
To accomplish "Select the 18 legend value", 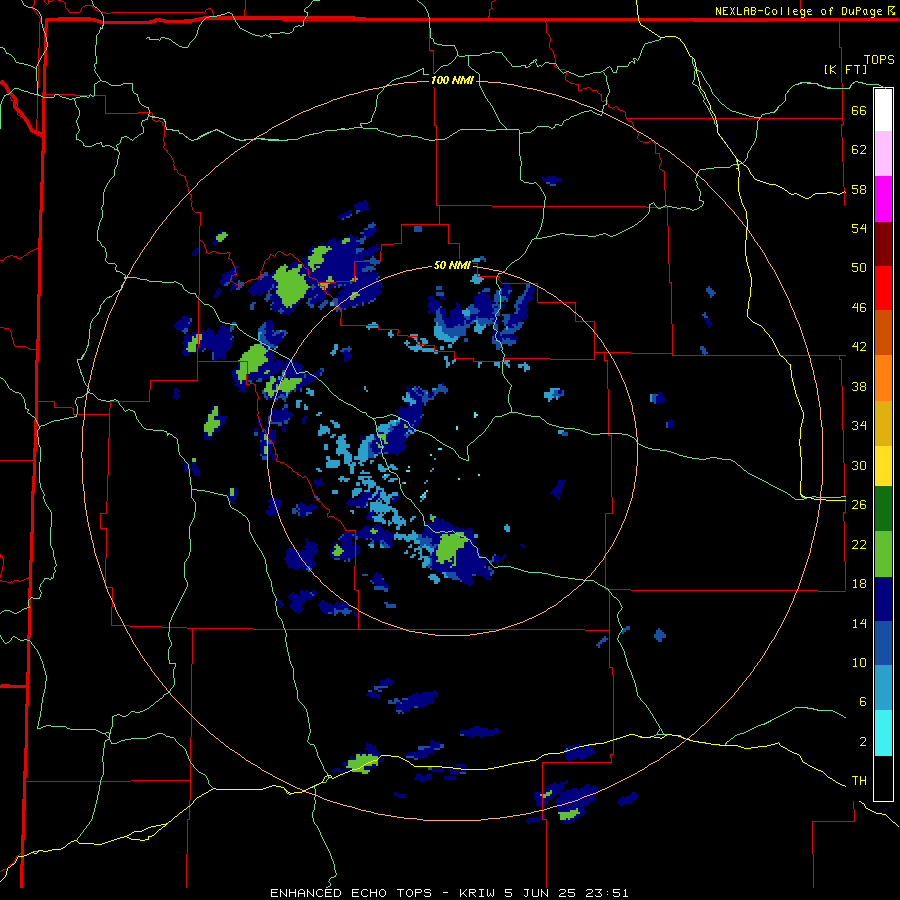I will coord(859,584).
